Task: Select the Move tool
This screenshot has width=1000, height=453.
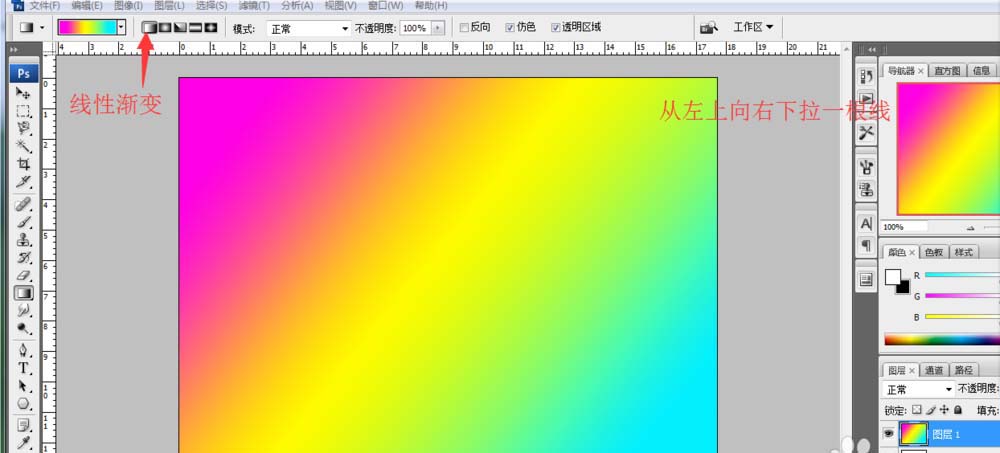Action: tap(24, 93)
